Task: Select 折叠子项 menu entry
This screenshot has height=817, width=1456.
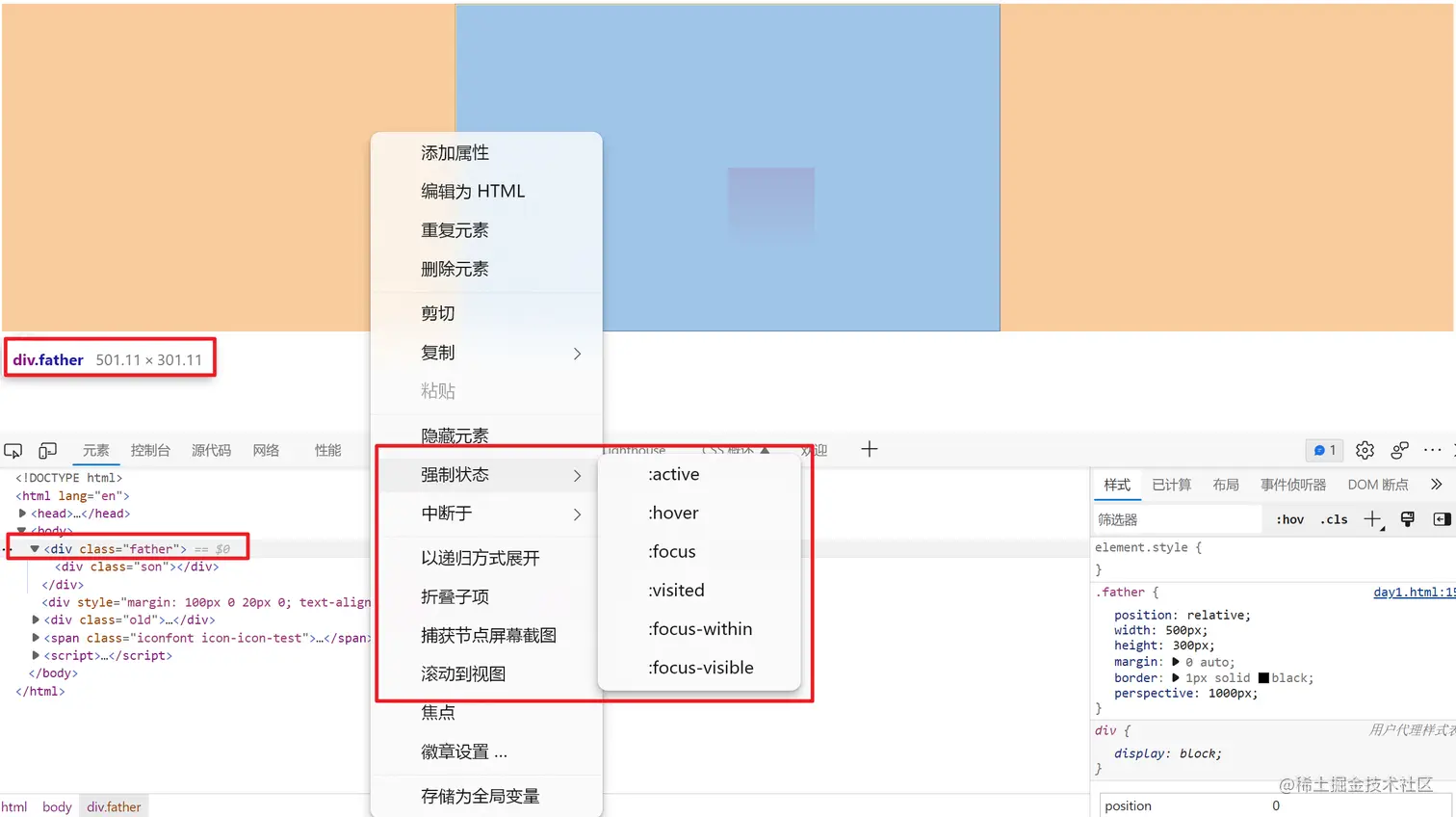Action: point(486,596)
